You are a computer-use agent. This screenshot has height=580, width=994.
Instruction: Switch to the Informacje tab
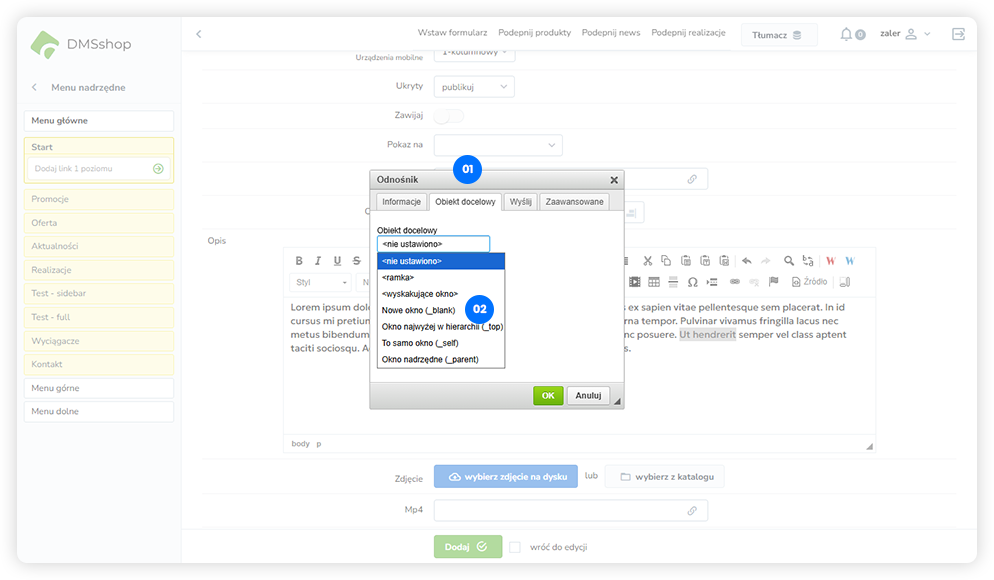coord(401,202)
